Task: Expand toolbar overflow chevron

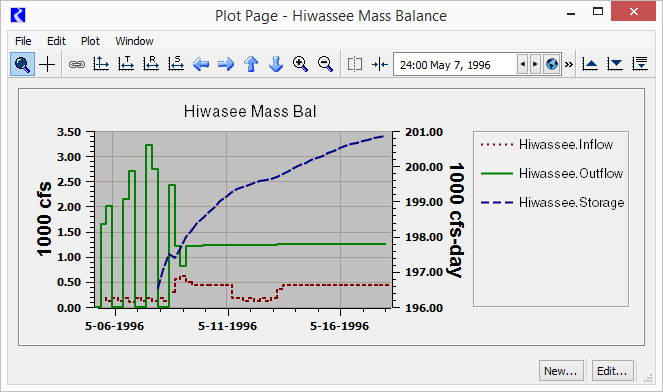Action: pos(569,65)
